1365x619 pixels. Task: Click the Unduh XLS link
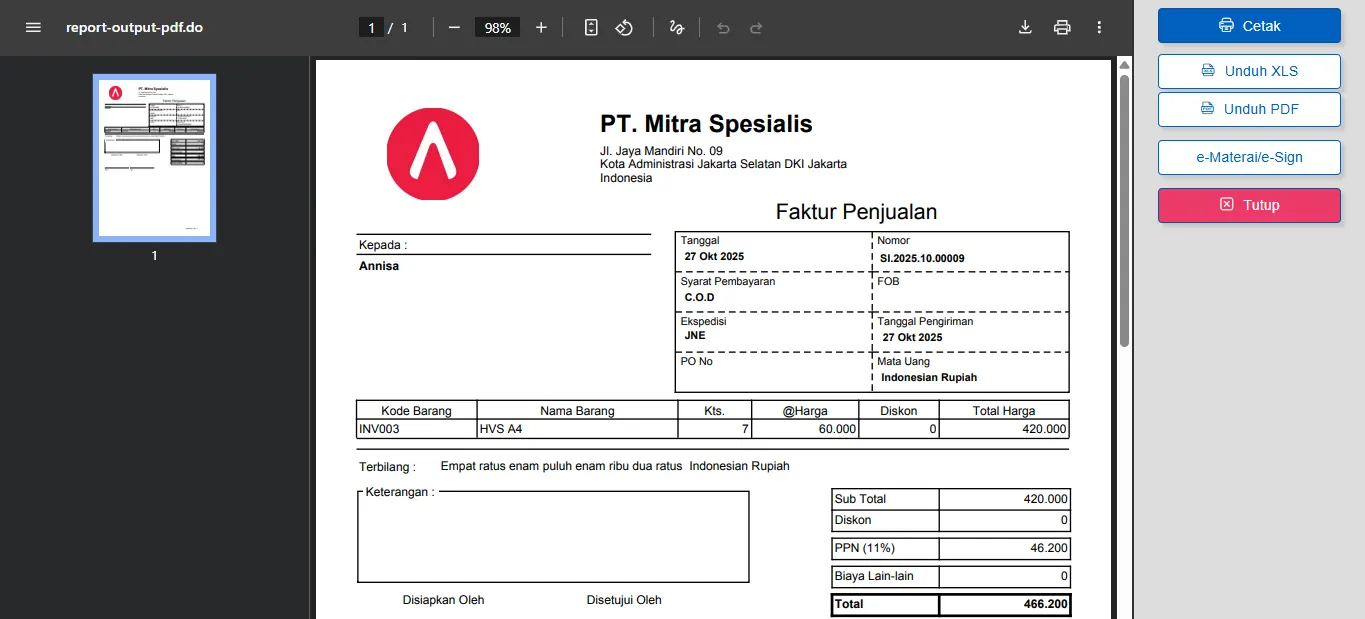(1248, 71)
